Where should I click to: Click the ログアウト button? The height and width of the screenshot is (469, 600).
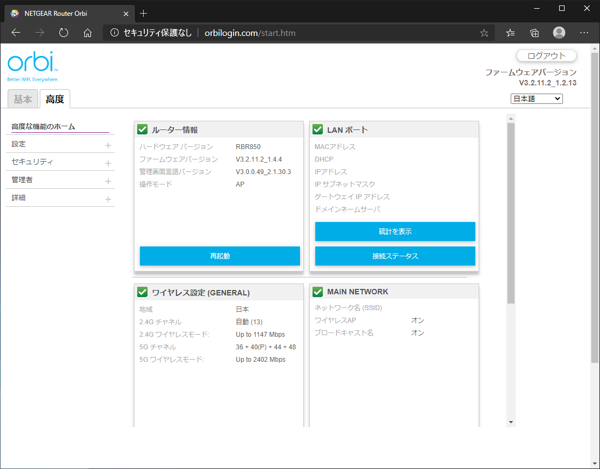click(546, 56)
